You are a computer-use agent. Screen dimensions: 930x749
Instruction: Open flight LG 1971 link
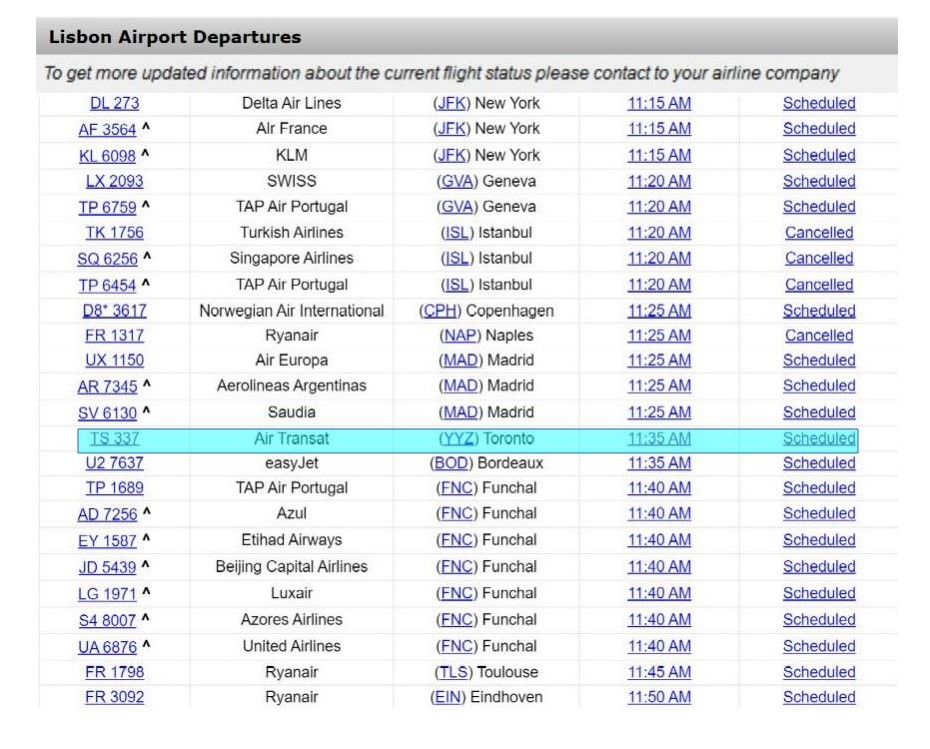click(107, 594)
